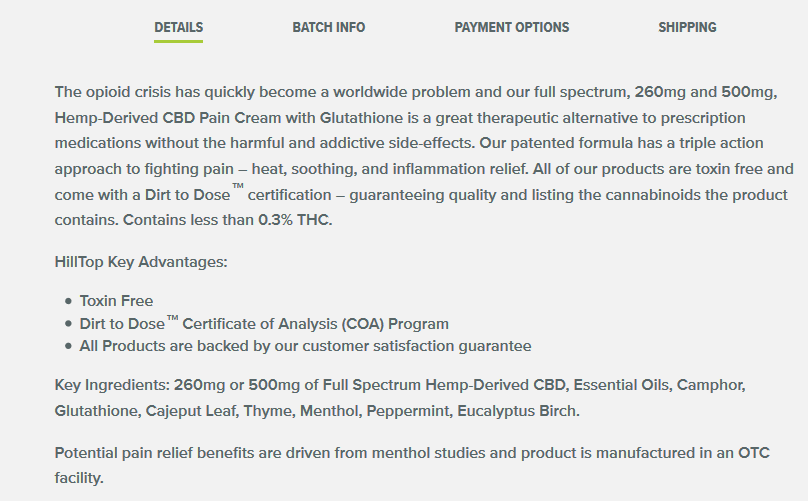
Task: Switch to the Batch Info tab
Action: coord(328,27)
